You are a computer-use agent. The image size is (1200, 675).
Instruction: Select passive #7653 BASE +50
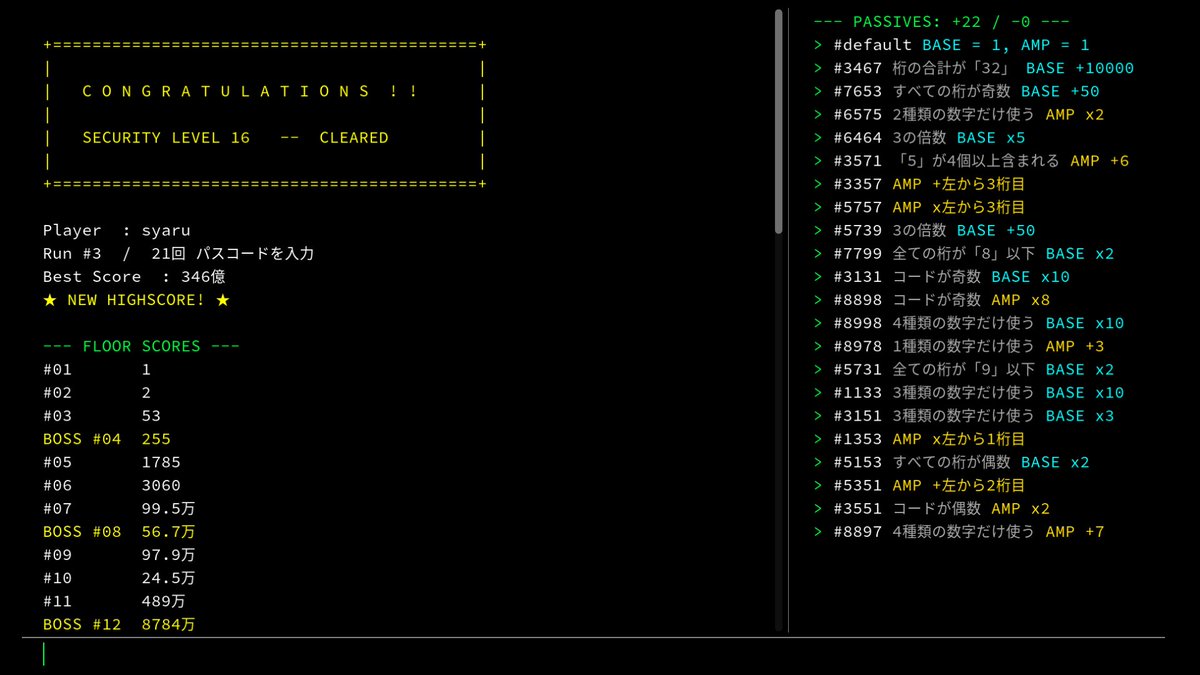[956, 91]
